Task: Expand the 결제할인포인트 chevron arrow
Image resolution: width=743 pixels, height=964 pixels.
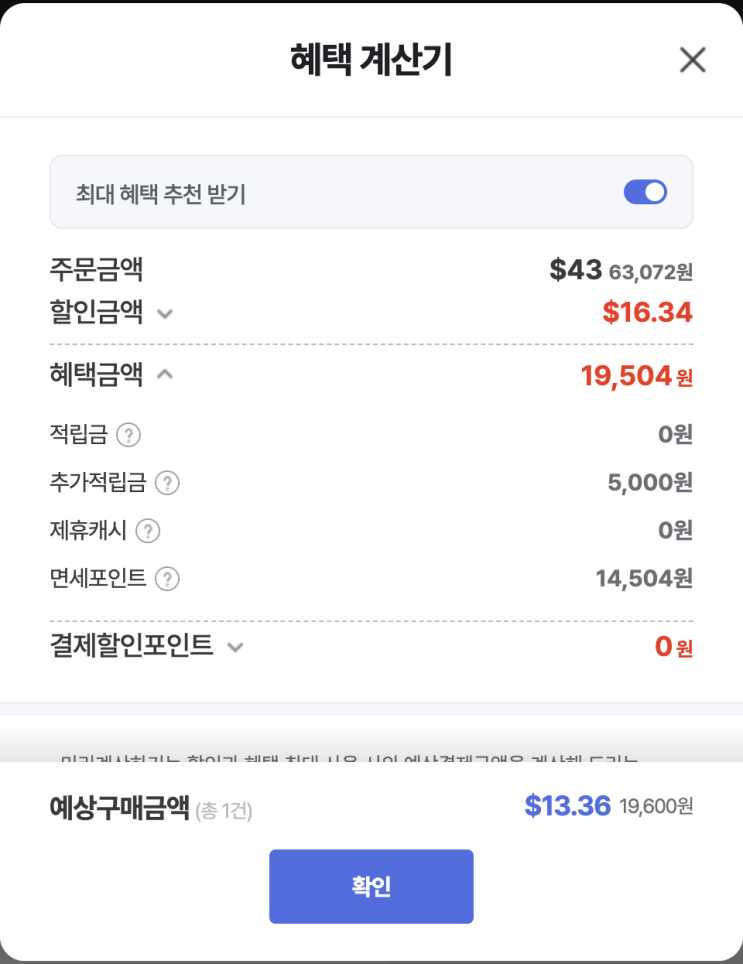Action: [235, 647]
